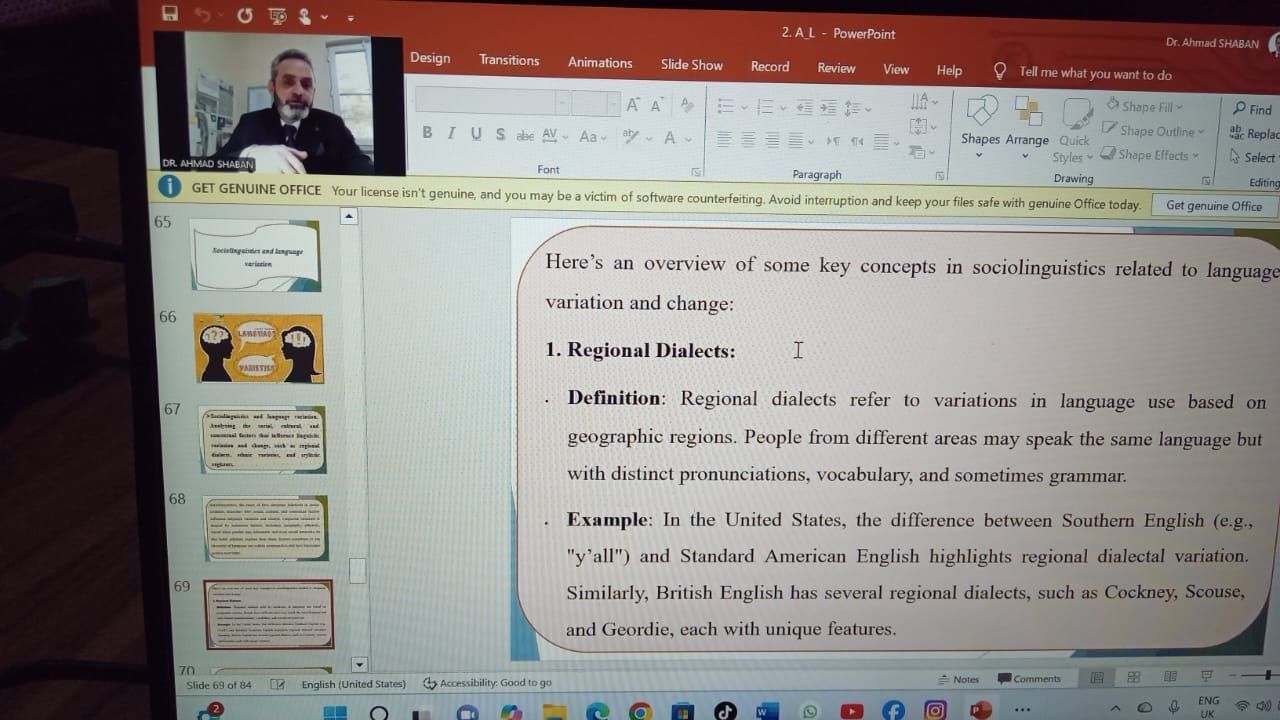
Task: Click the Find button in Editing
Action: [1252, 109]
